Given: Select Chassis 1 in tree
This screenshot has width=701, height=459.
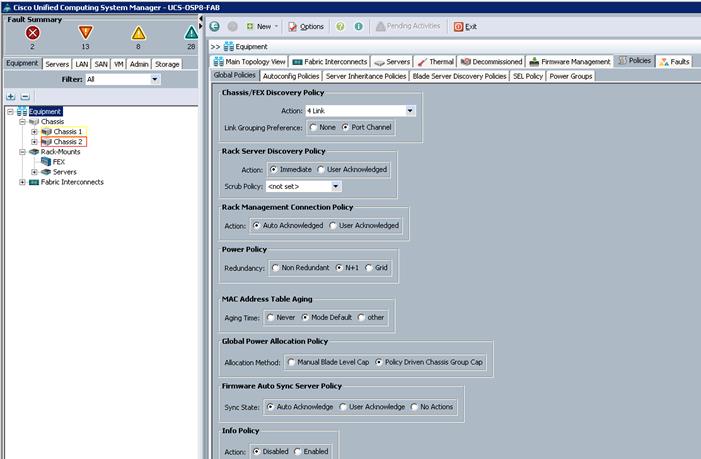Looking at the screenshot, I should [68, 131].
